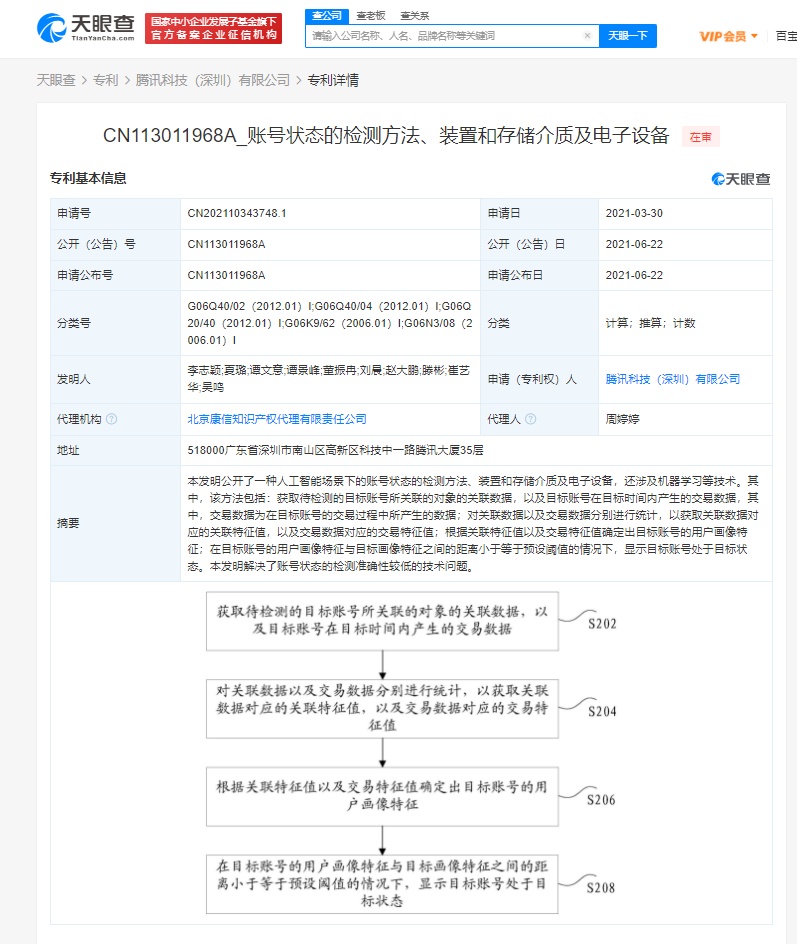Click the inventors list starting 李志颖
Image resolution: width=797 pixels, height=944 pixels.
329,379
